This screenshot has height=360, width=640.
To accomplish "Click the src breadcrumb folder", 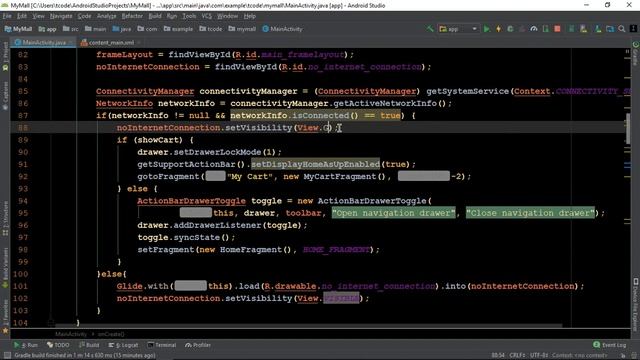I will pyautogui.click(x=71, y=29).
